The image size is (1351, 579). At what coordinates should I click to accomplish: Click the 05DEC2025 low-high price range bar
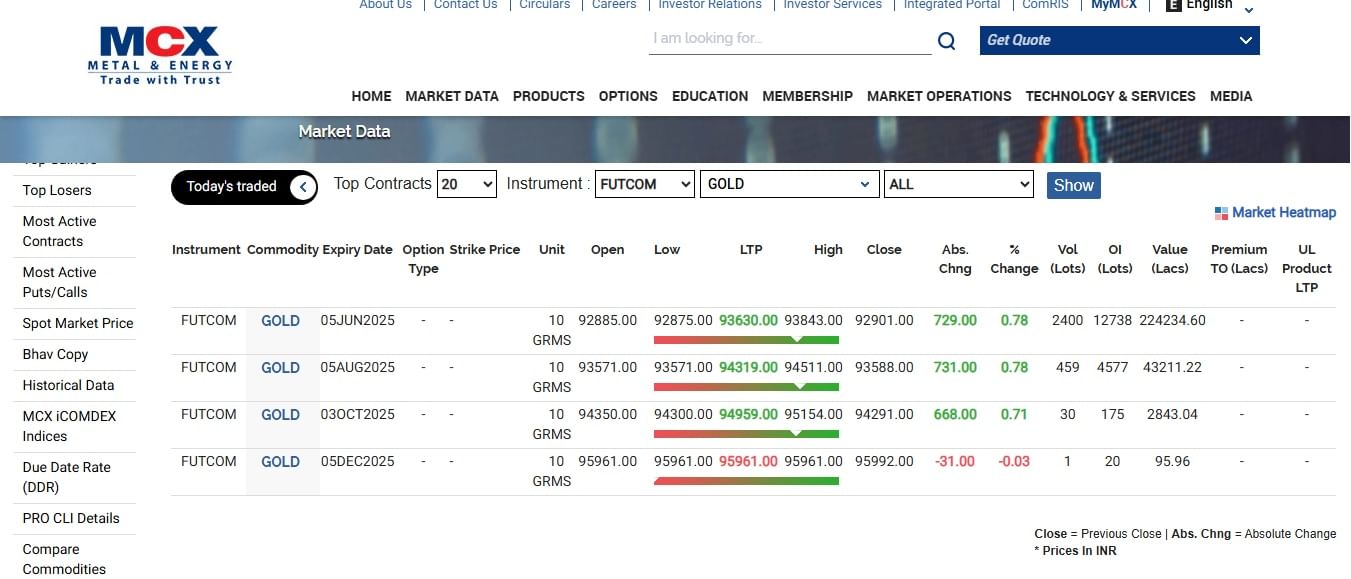746,481
